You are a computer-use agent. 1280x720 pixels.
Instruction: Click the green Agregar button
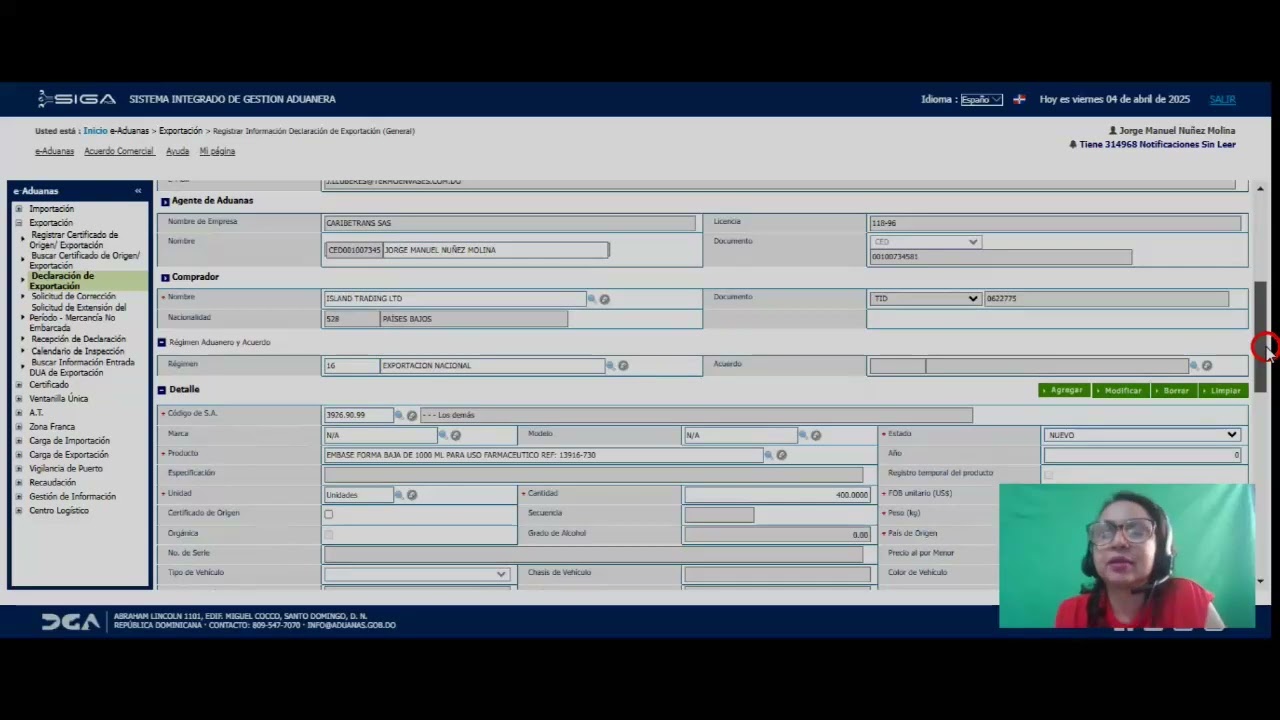pyautogui.click(x=1064, y=390)
